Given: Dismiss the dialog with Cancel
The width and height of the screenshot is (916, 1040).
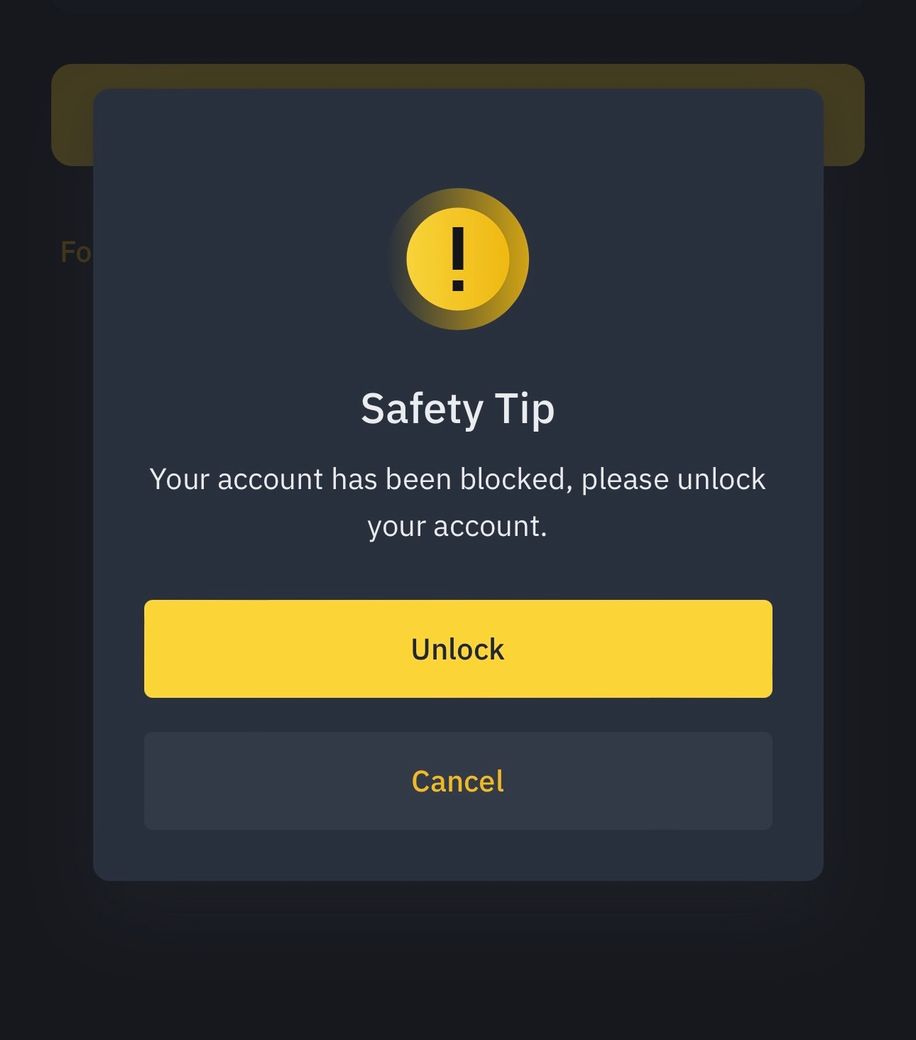Looking at the screenshot, I should point(458,781).
